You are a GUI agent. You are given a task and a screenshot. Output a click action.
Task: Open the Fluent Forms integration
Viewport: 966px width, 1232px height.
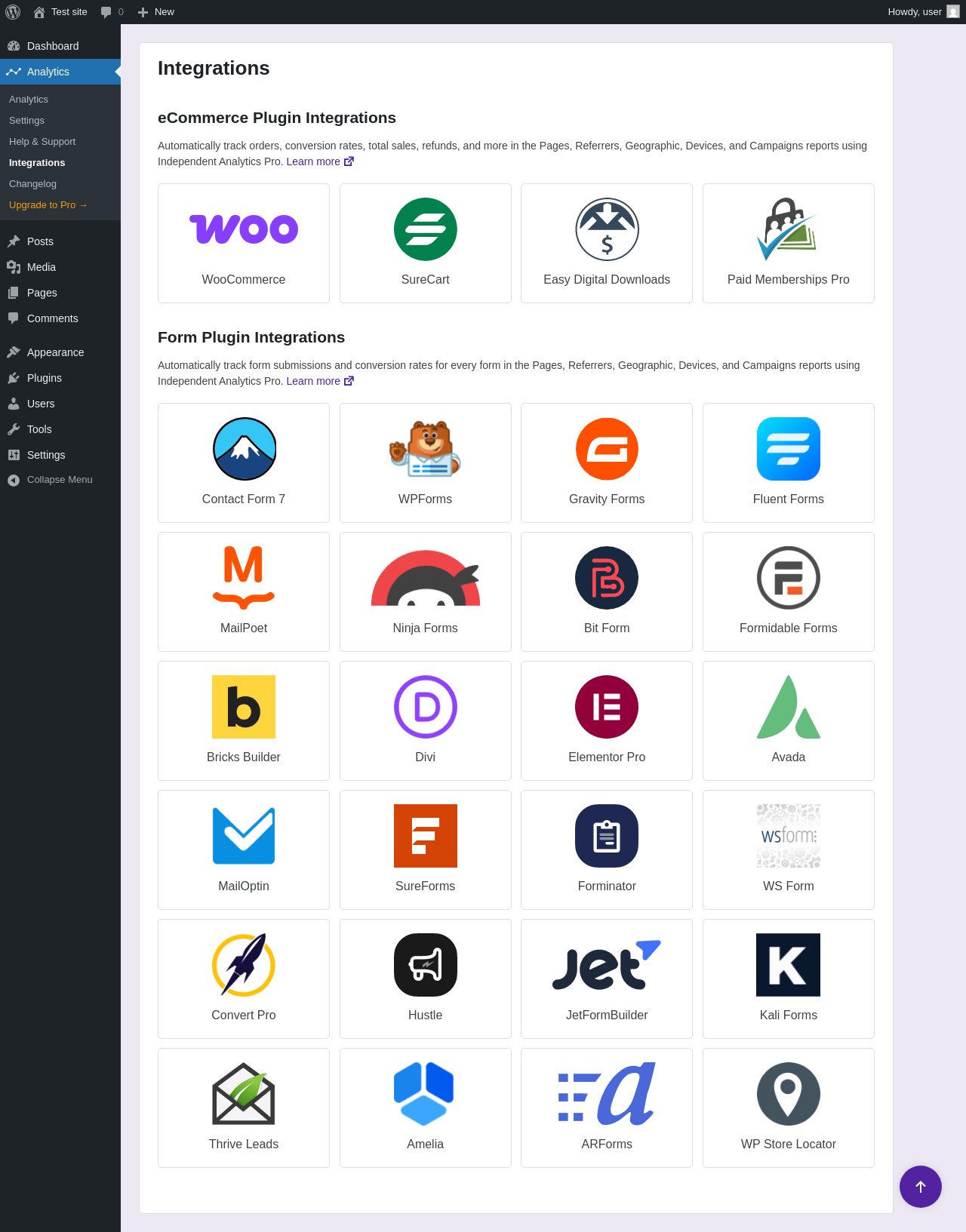(x=789, y=462)
